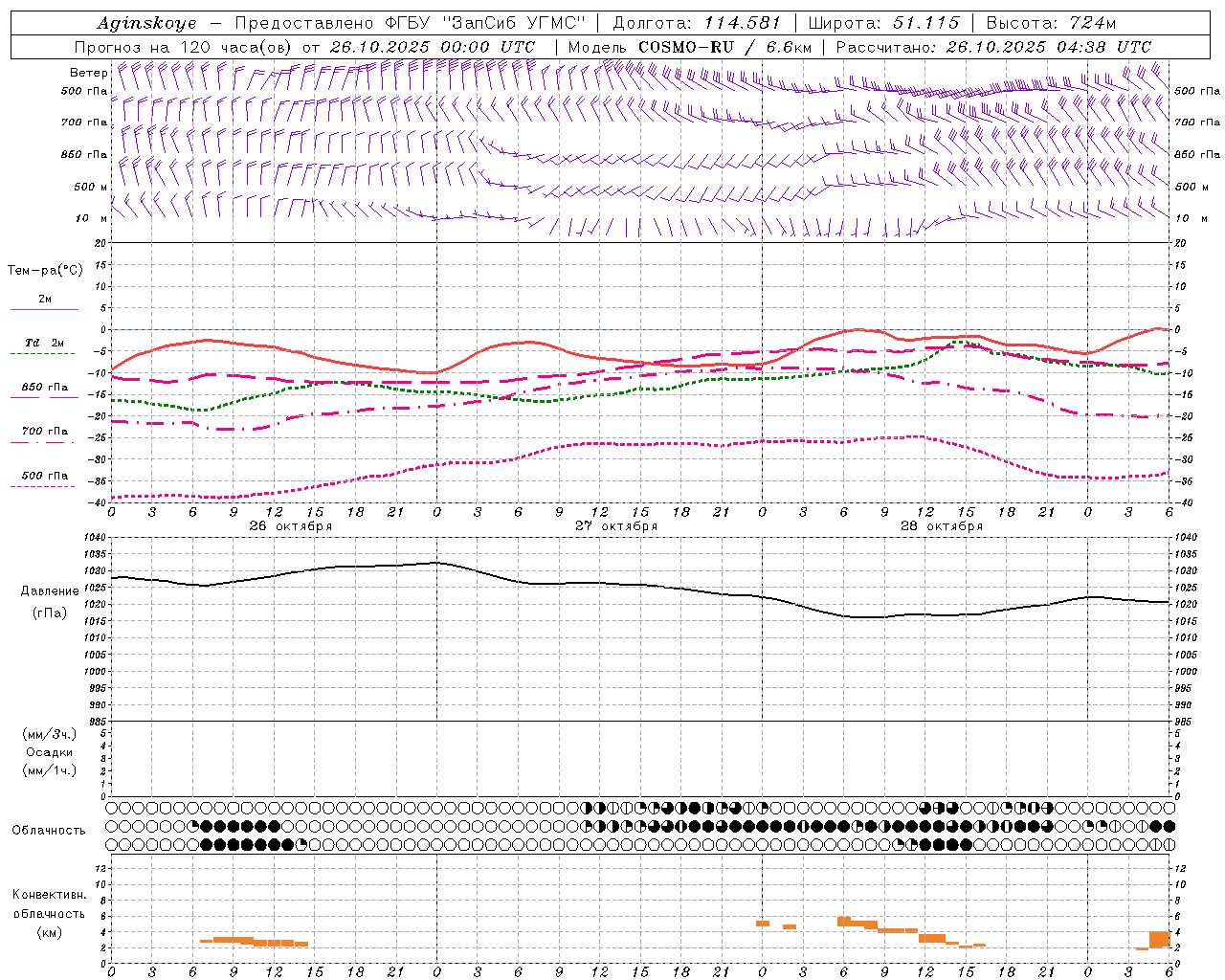The image size is (1225, 980).
Task: Click the 850 гПа temperature legend label
Action: pyautogui.click(x=45, y=388)
